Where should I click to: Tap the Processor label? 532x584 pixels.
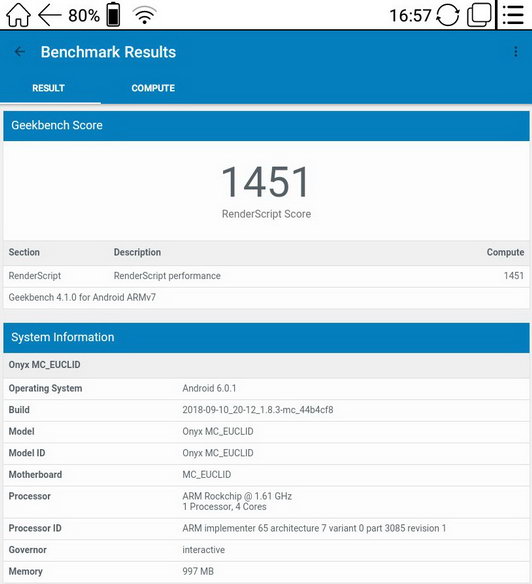[x=29, y=496]
